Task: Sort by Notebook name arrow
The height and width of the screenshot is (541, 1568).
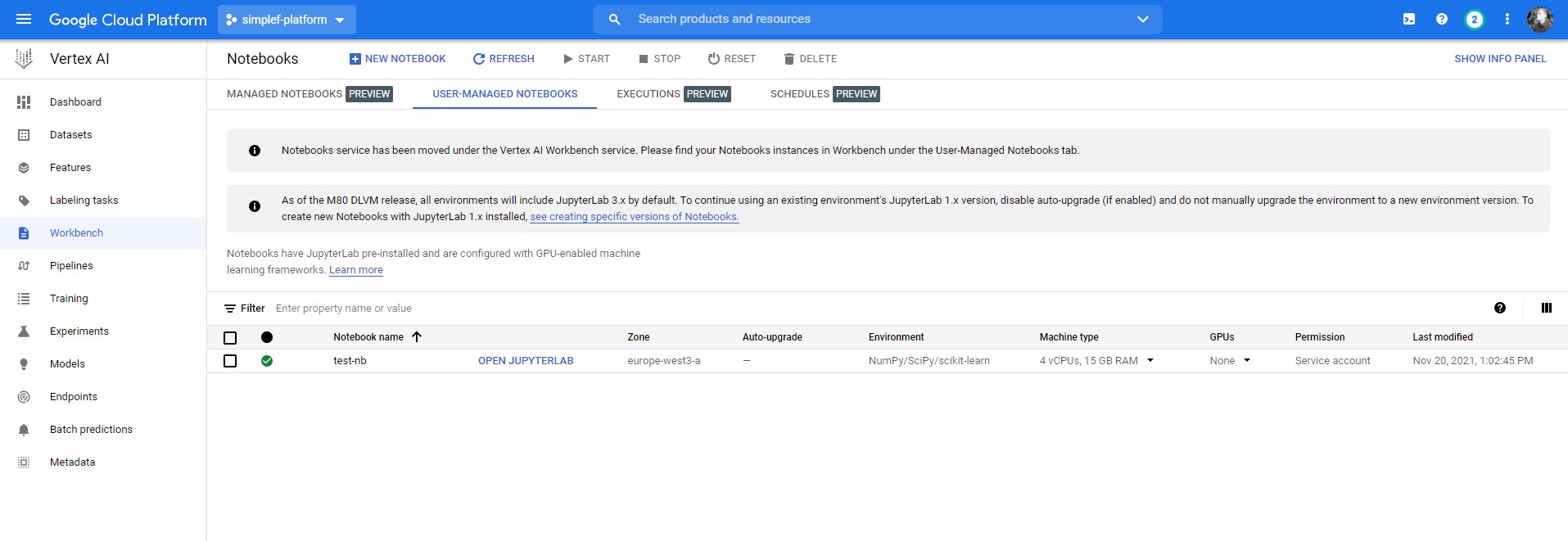Action: 416,336
